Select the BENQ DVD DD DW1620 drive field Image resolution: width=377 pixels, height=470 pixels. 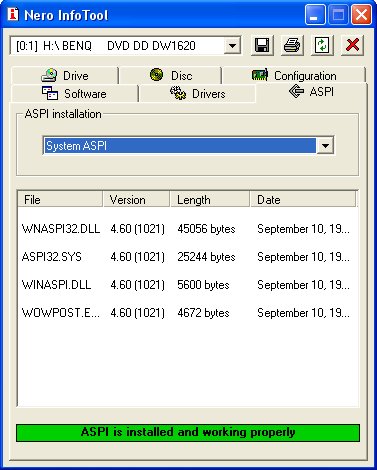pyautogui.click(x=125, y=45)
